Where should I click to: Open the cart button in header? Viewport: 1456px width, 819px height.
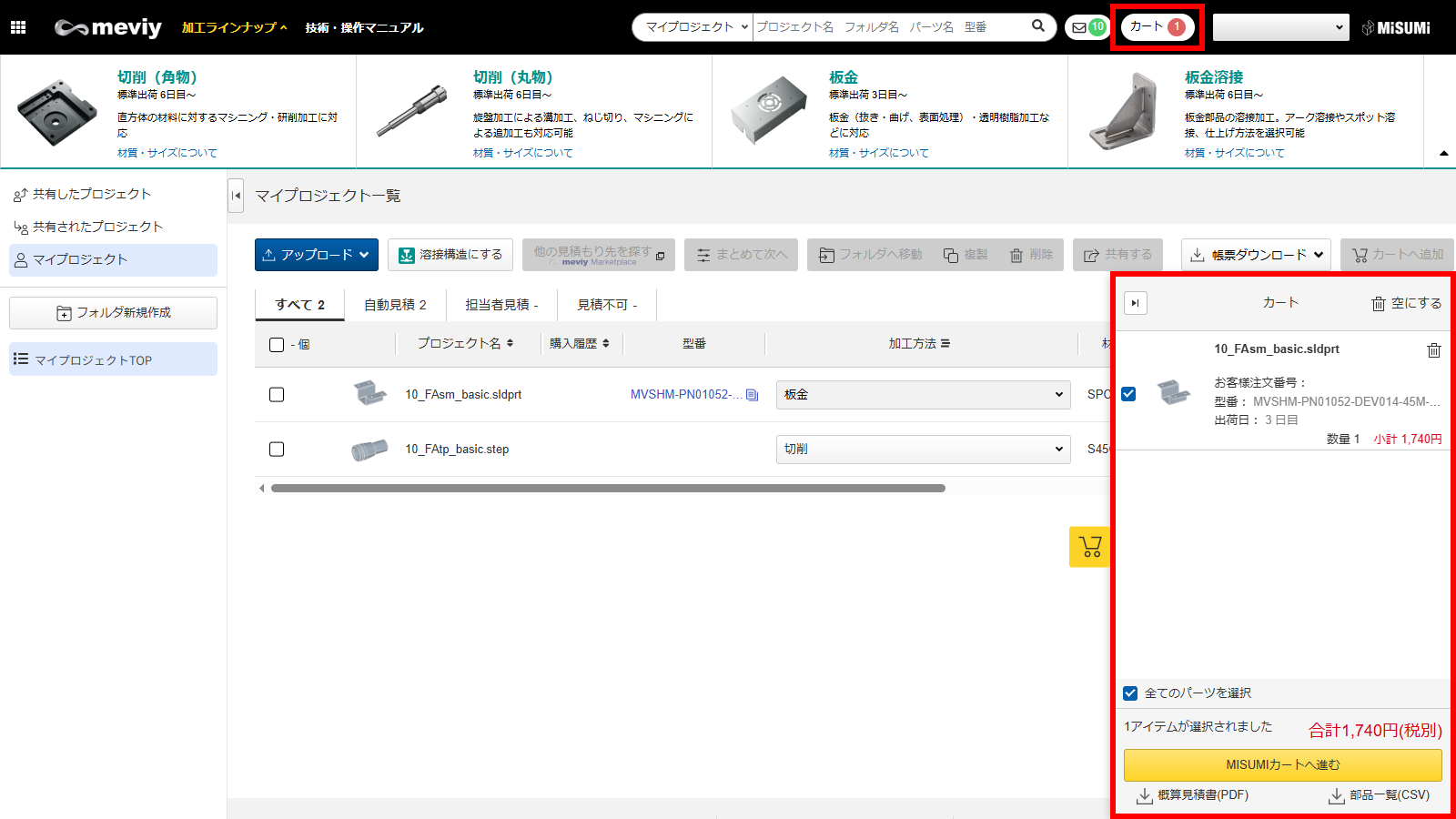coord(1157,26)
